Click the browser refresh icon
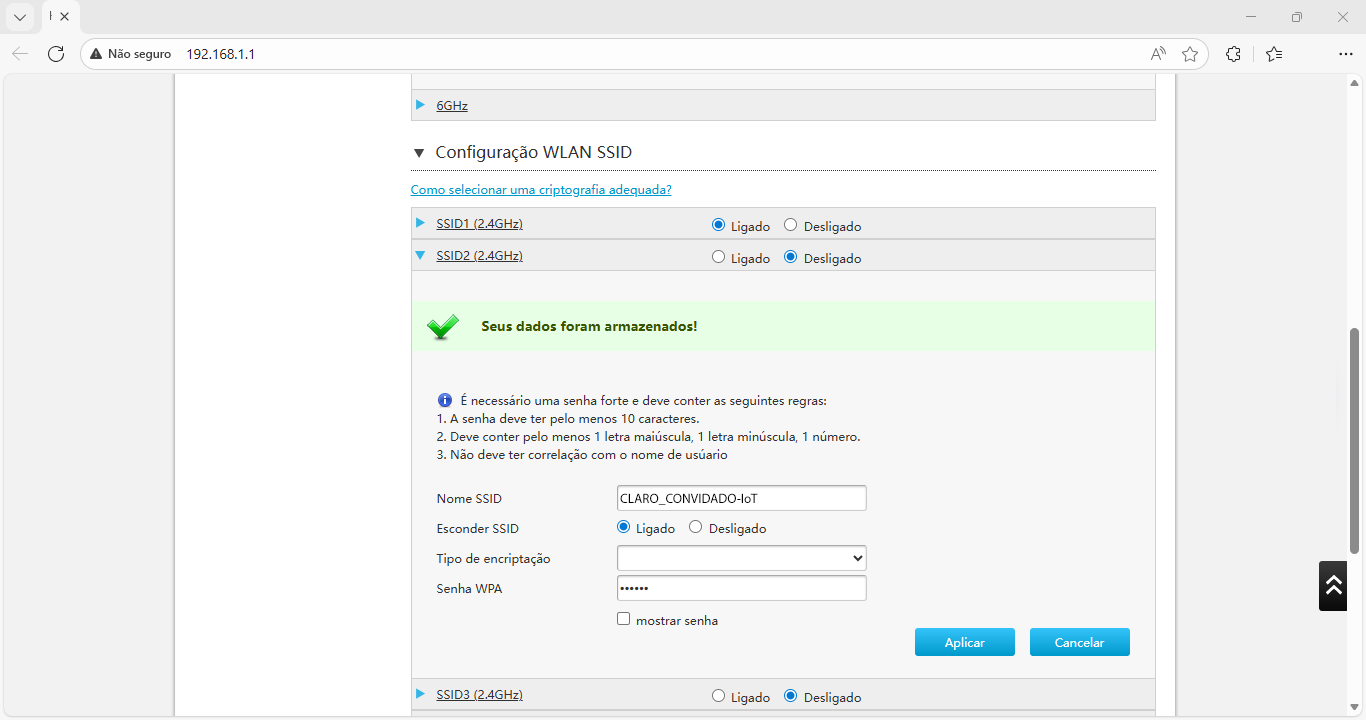Screen dimensions: 1366x720 56,54
